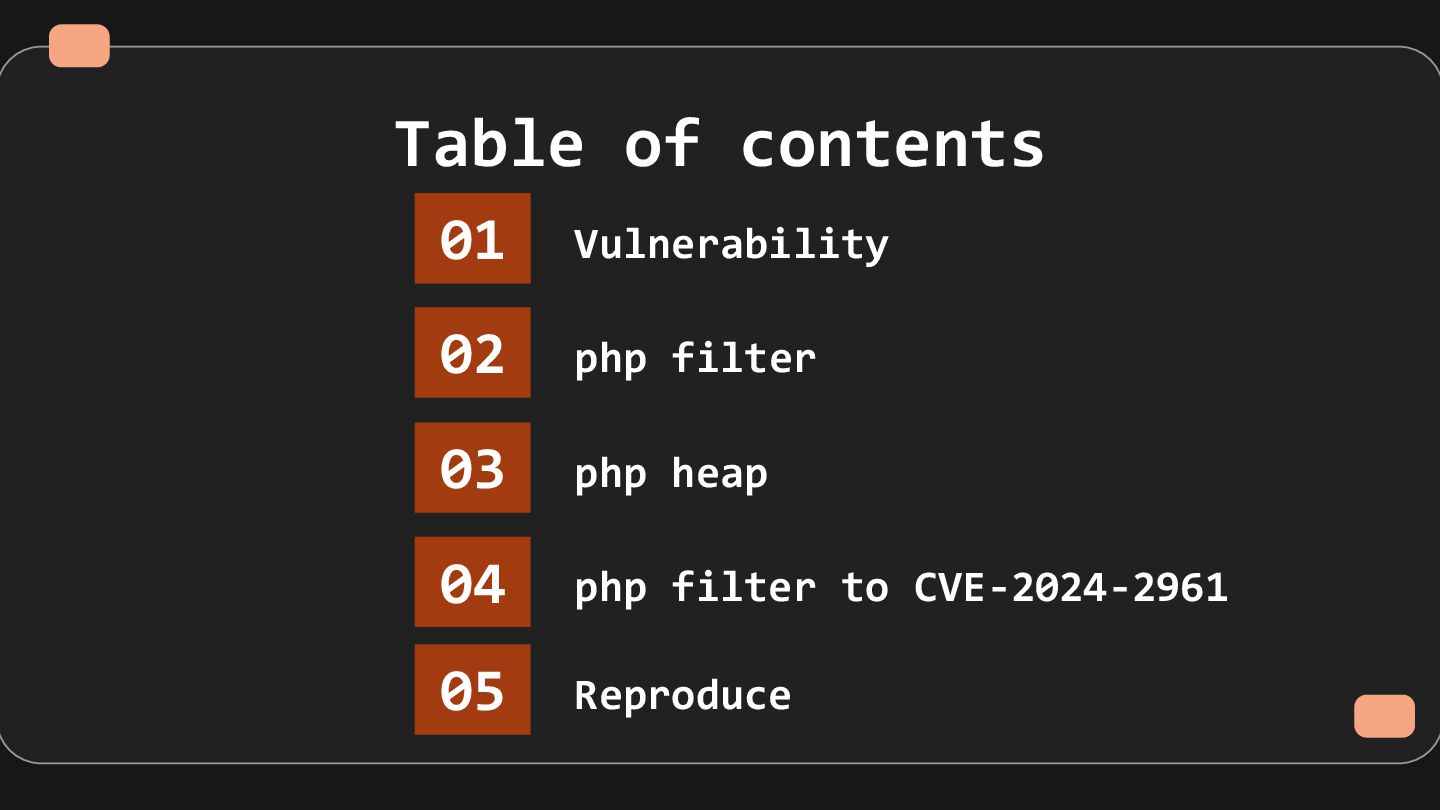
Task: Click the salmon rounded square at top-left corner
Action: click(x=79, y=46)
